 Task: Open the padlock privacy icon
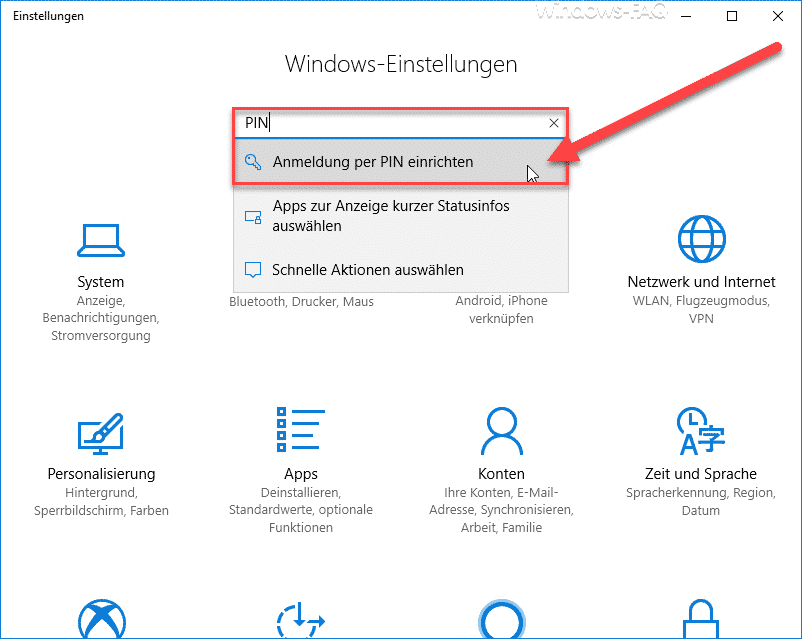click(701, 619)
